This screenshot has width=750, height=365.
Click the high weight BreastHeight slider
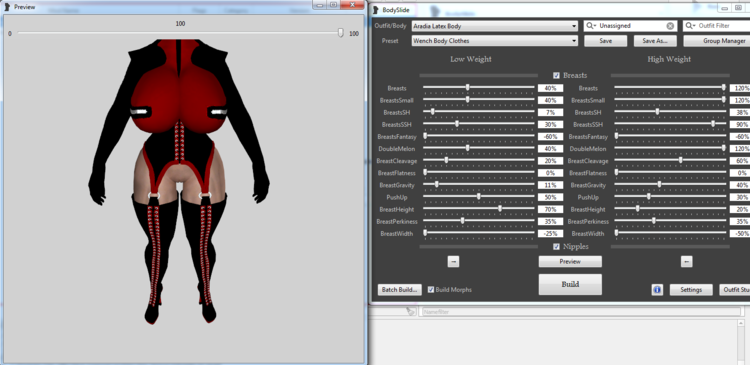click(x=670, y=210)
